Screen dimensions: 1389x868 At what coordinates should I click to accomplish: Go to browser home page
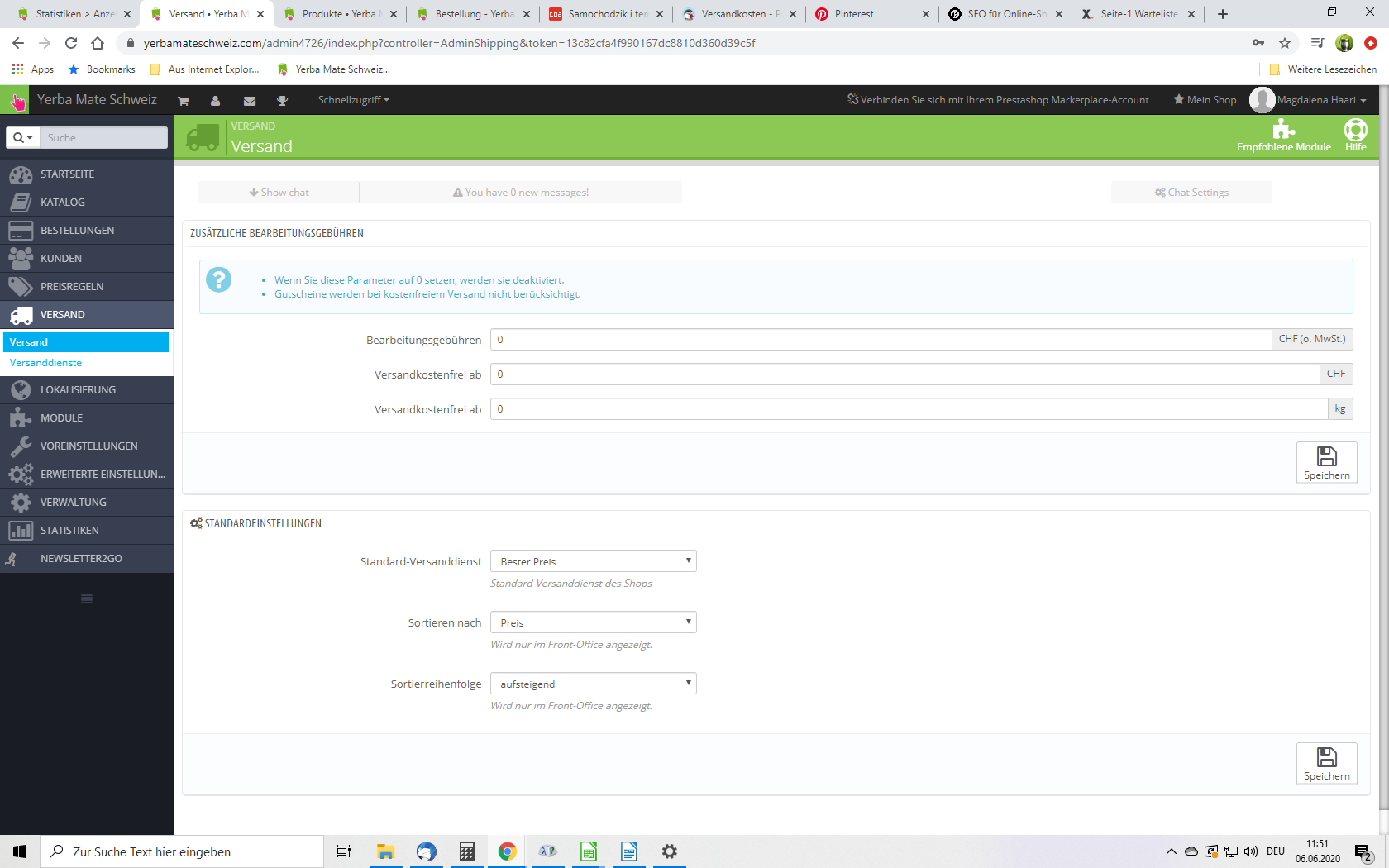[x=98, y=43]
